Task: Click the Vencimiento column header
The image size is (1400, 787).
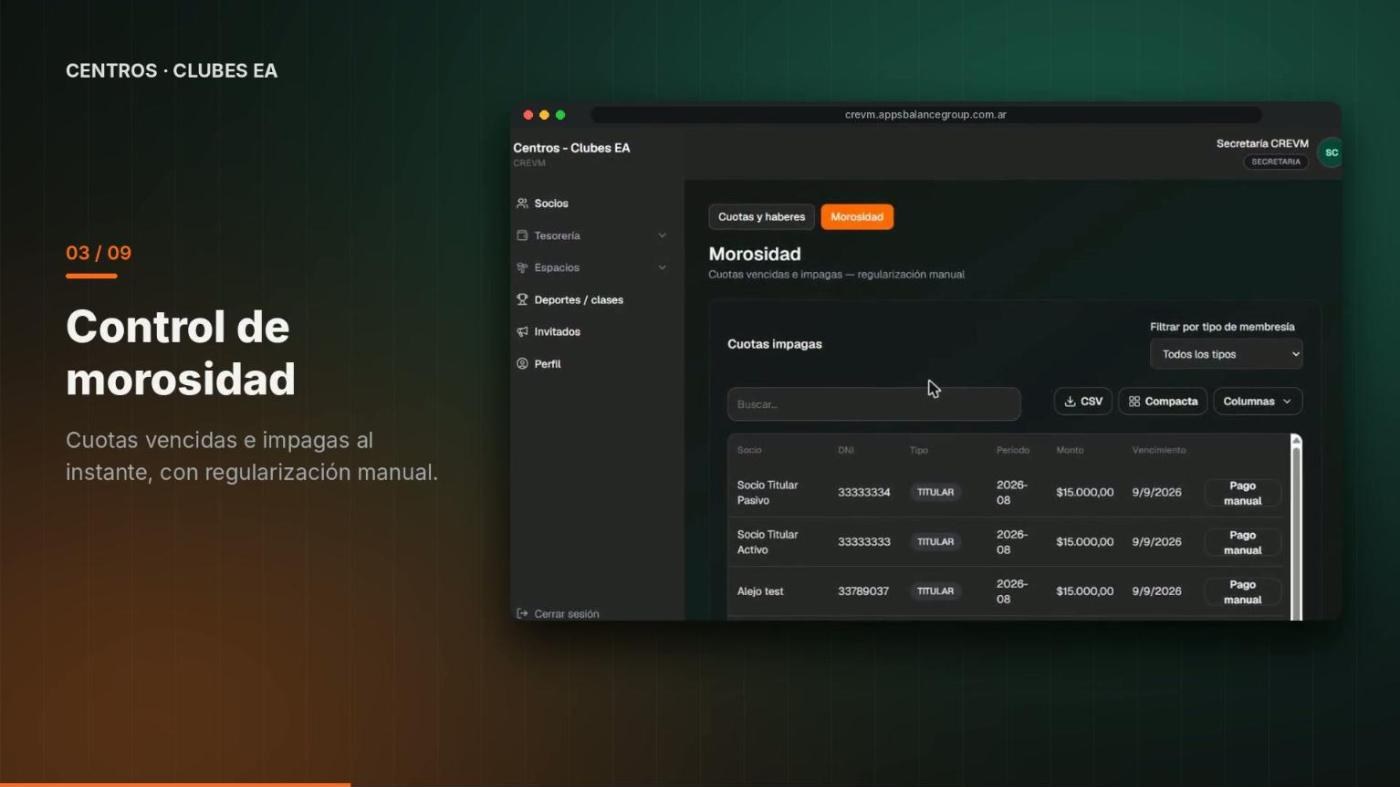Action: [x=1159, y=450]
